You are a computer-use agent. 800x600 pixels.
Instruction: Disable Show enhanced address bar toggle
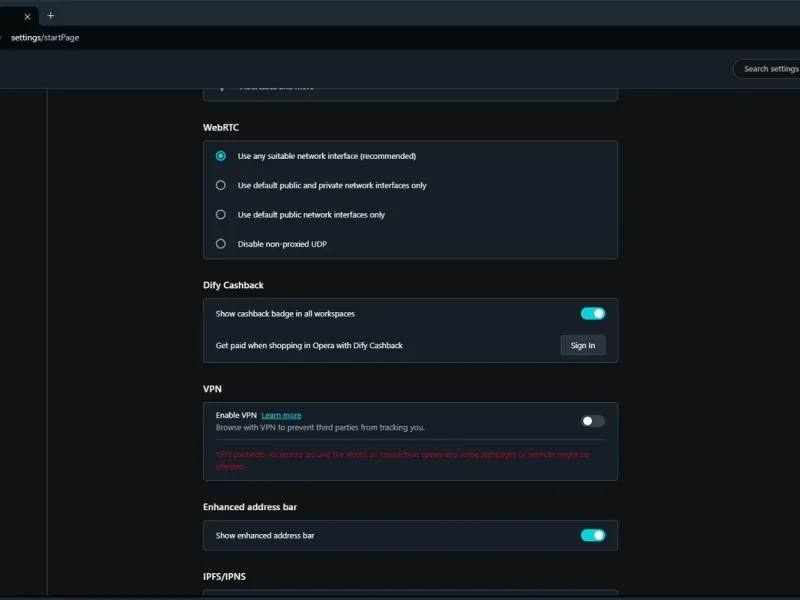(593, 535)
